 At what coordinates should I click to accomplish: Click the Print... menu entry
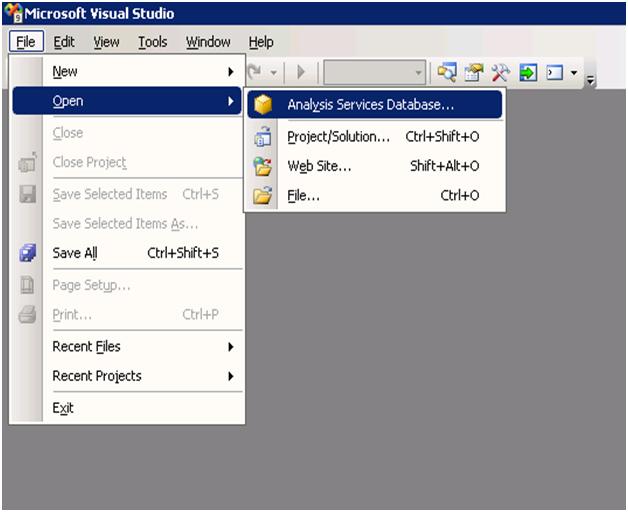tap(127, 315)
